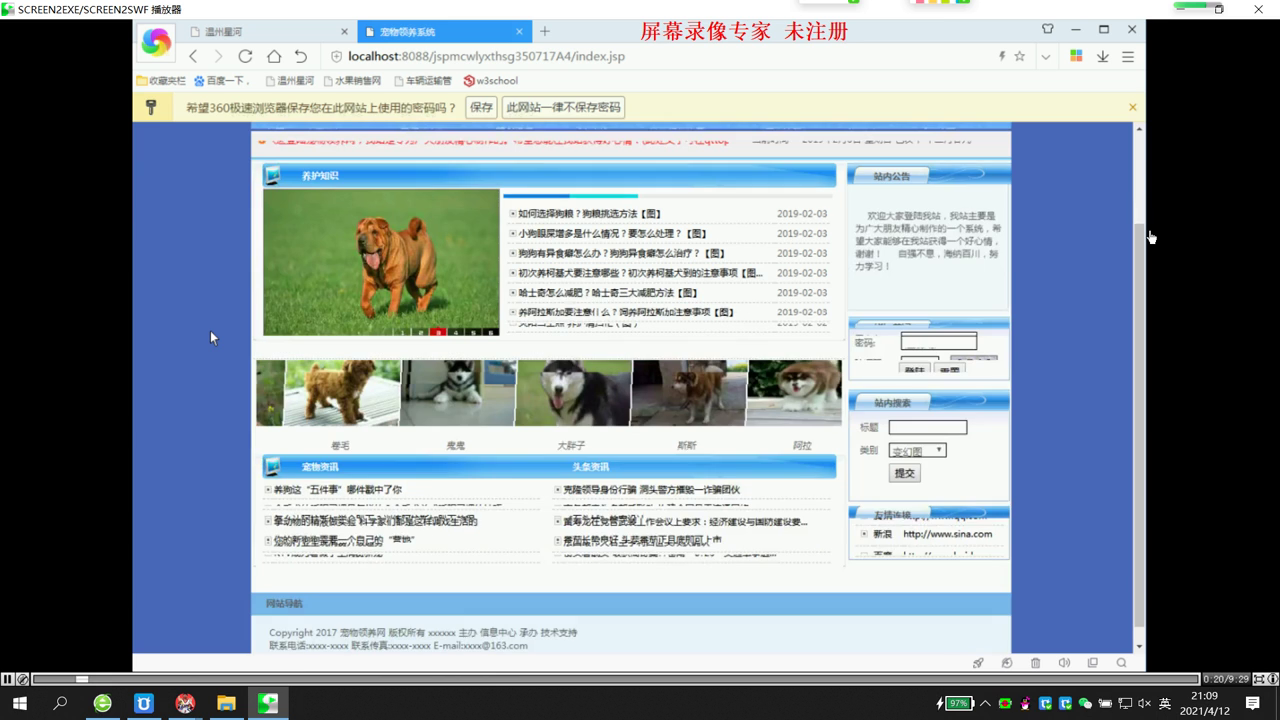Close the 温州星河 tab
This screenshot has height=720, width=1280.
[345, 32]
